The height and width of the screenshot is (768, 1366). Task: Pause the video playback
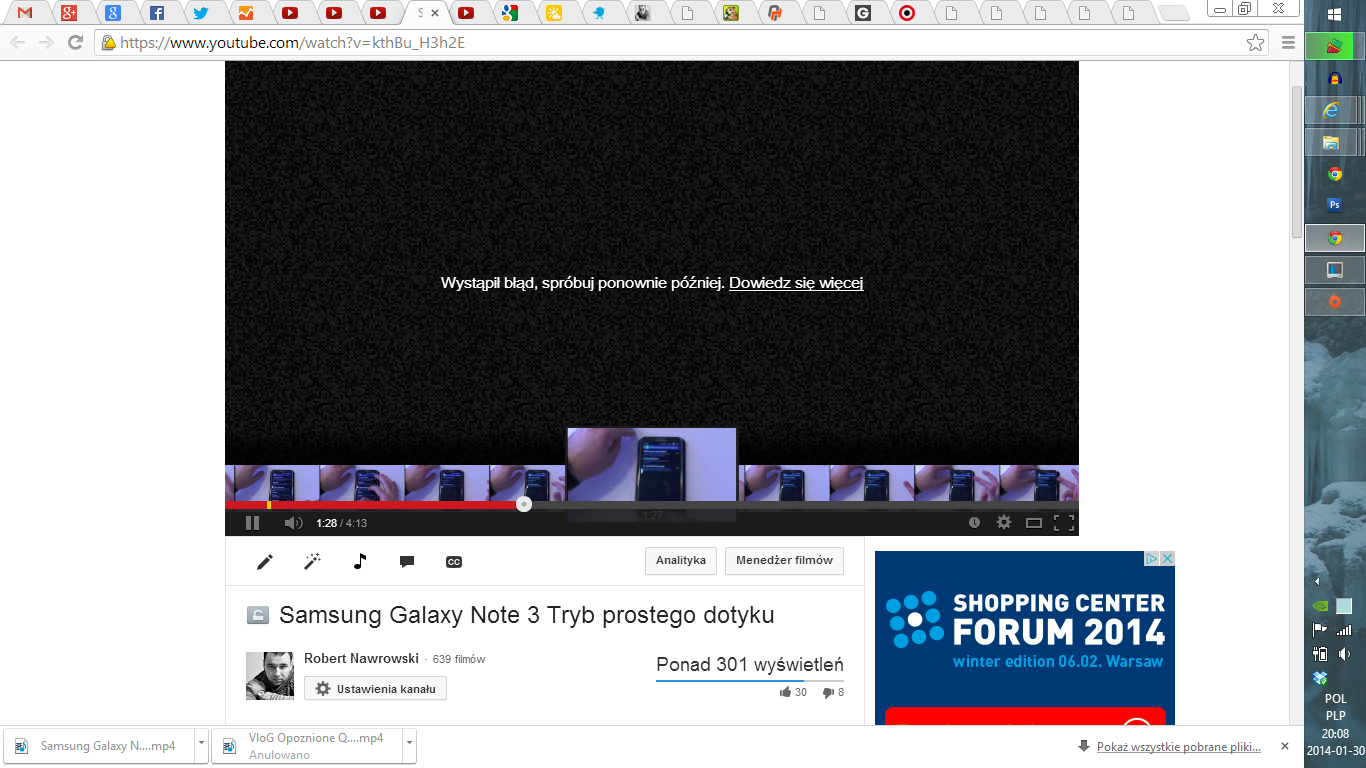pyautogui.click(x=252, y=523)
